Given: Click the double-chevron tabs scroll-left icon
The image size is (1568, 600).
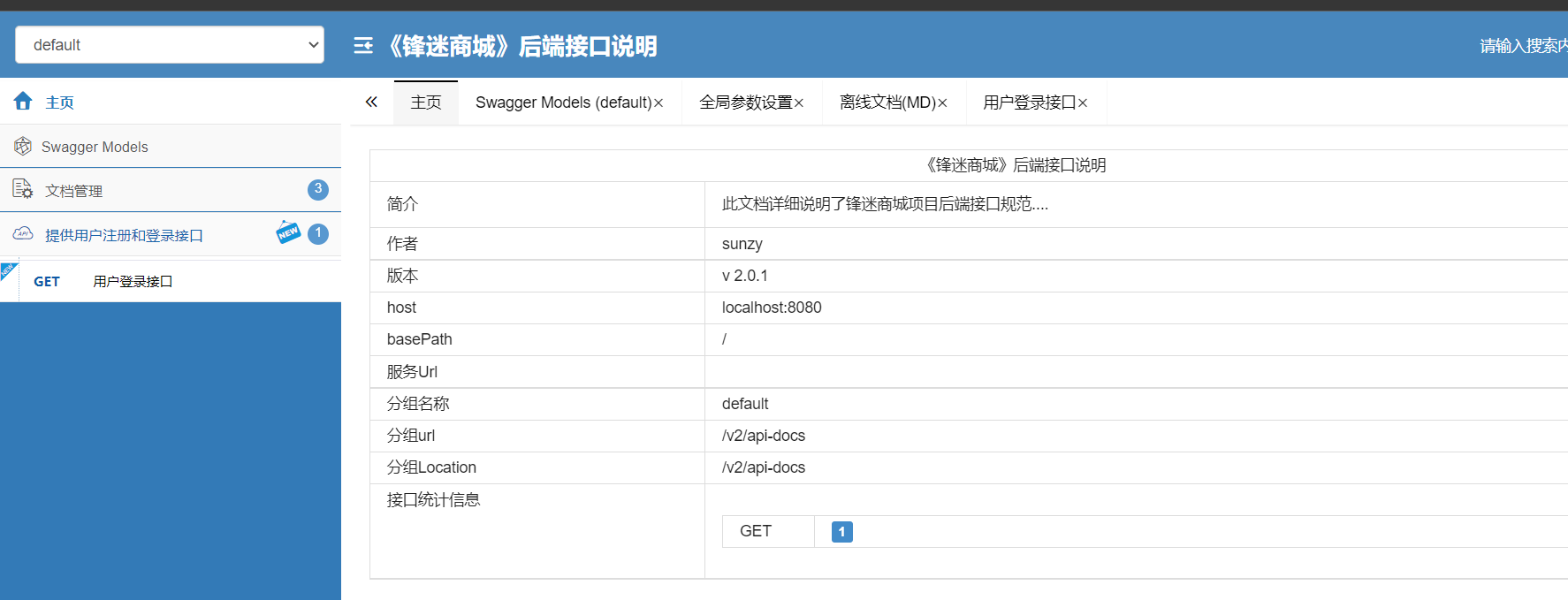Looking at the screenshot, I should (x=371, y=102).
